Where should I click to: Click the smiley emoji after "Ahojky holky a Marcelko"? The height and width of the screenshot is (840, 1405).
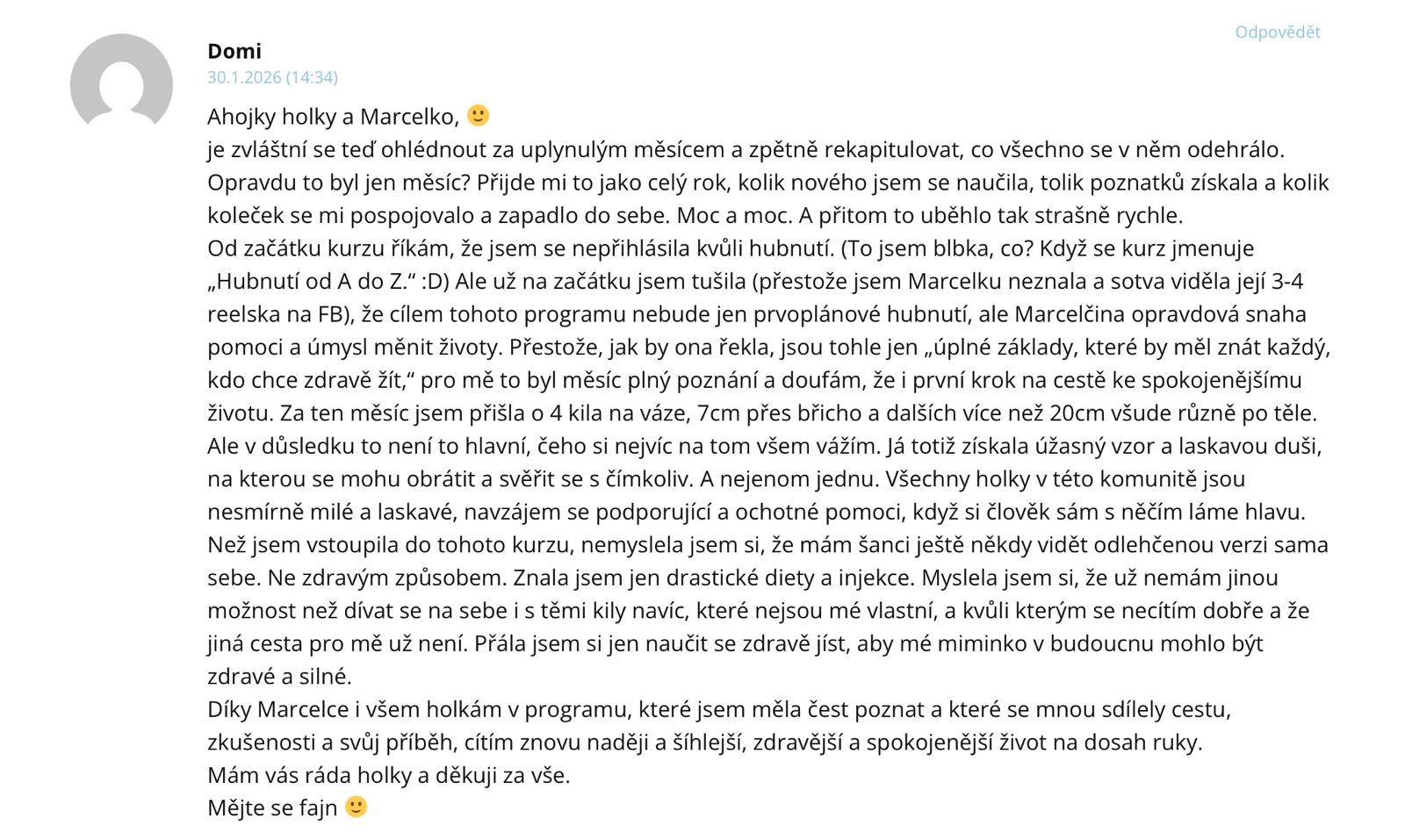click(x=478, y=116)
